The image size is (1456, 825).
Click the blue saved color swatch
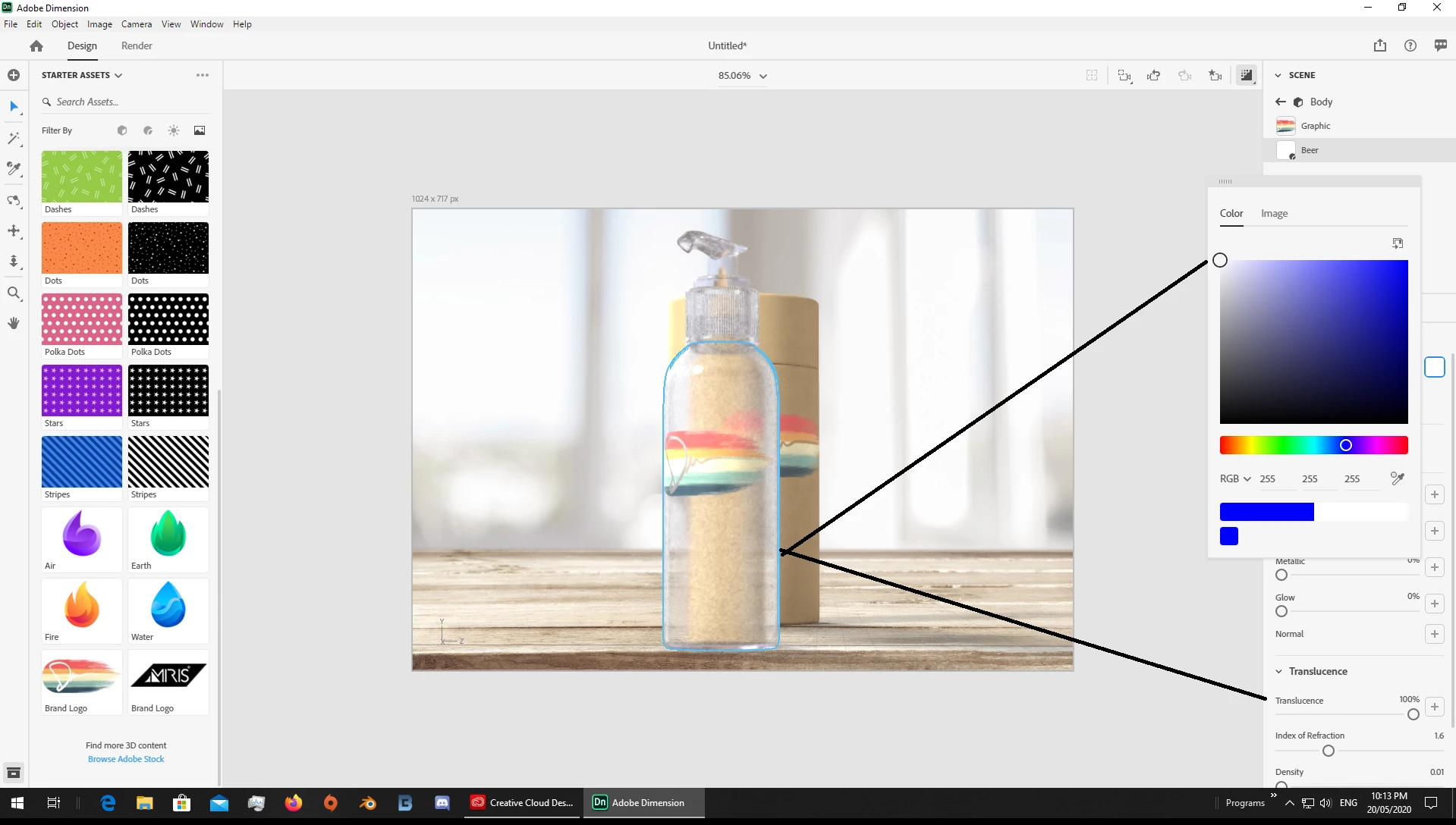1229,536
